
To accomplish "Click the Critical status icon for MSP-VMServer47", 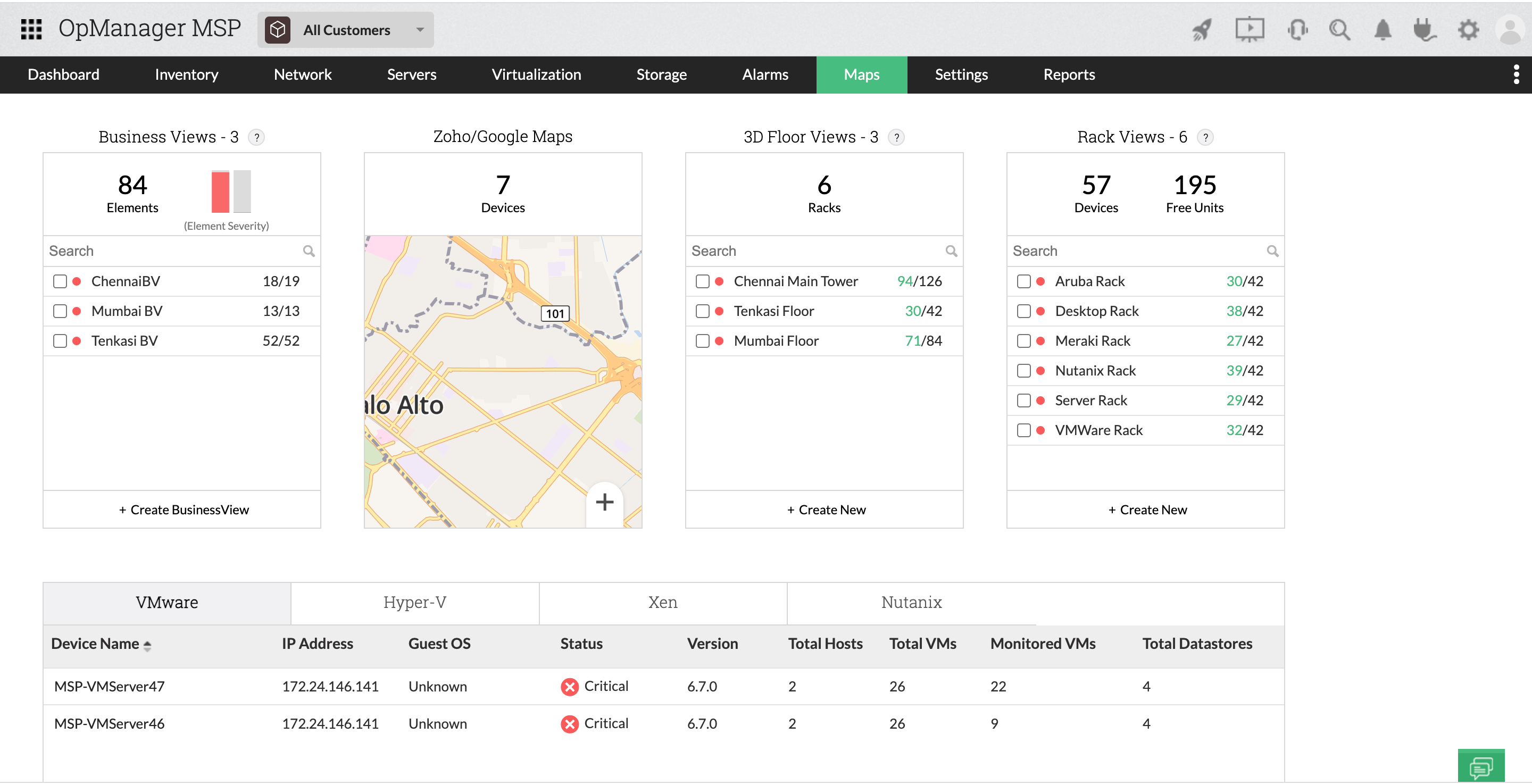I will point(569,687).
